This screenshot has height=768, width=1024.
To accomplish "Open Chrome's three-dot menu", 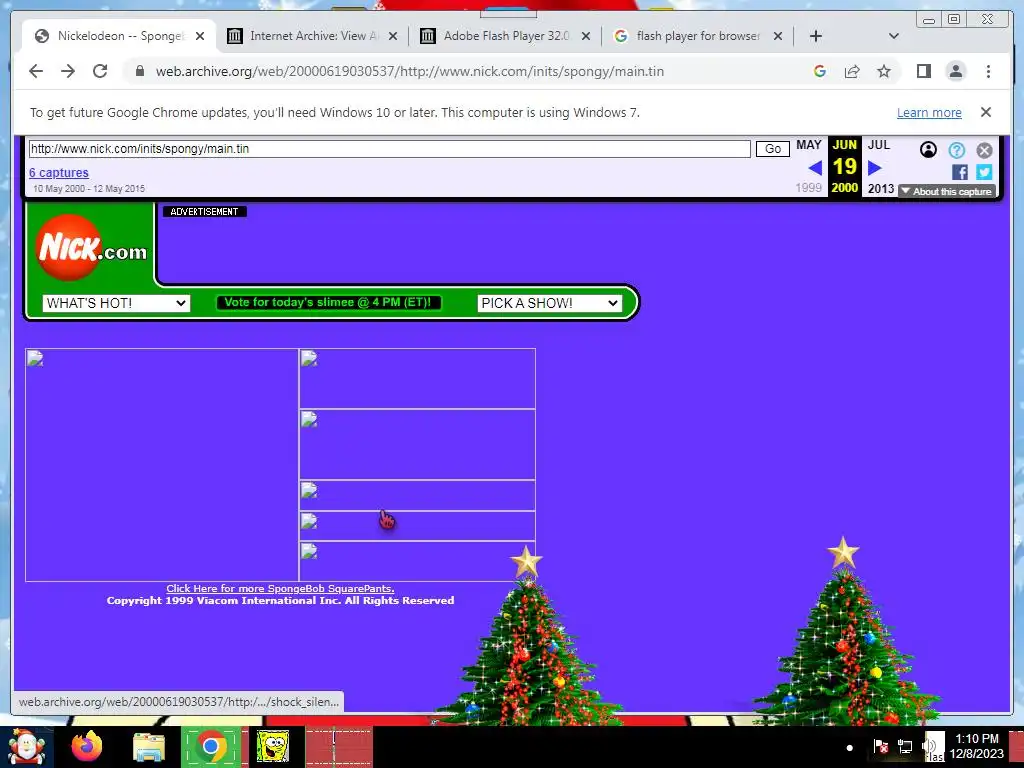I will point(988,71).
